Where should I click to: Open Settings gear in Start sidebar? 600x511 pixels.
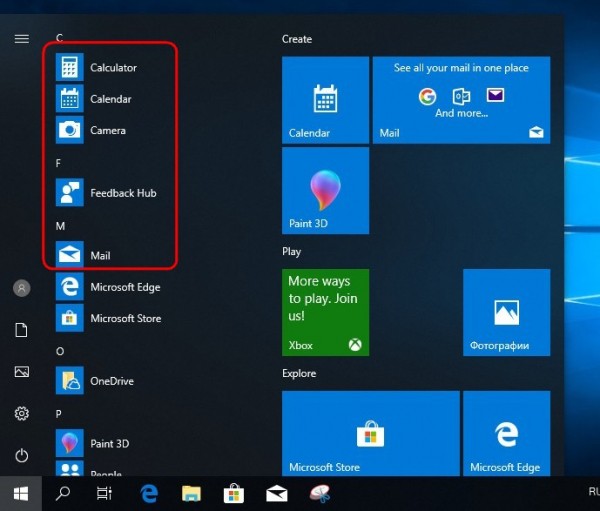(21, 413)
